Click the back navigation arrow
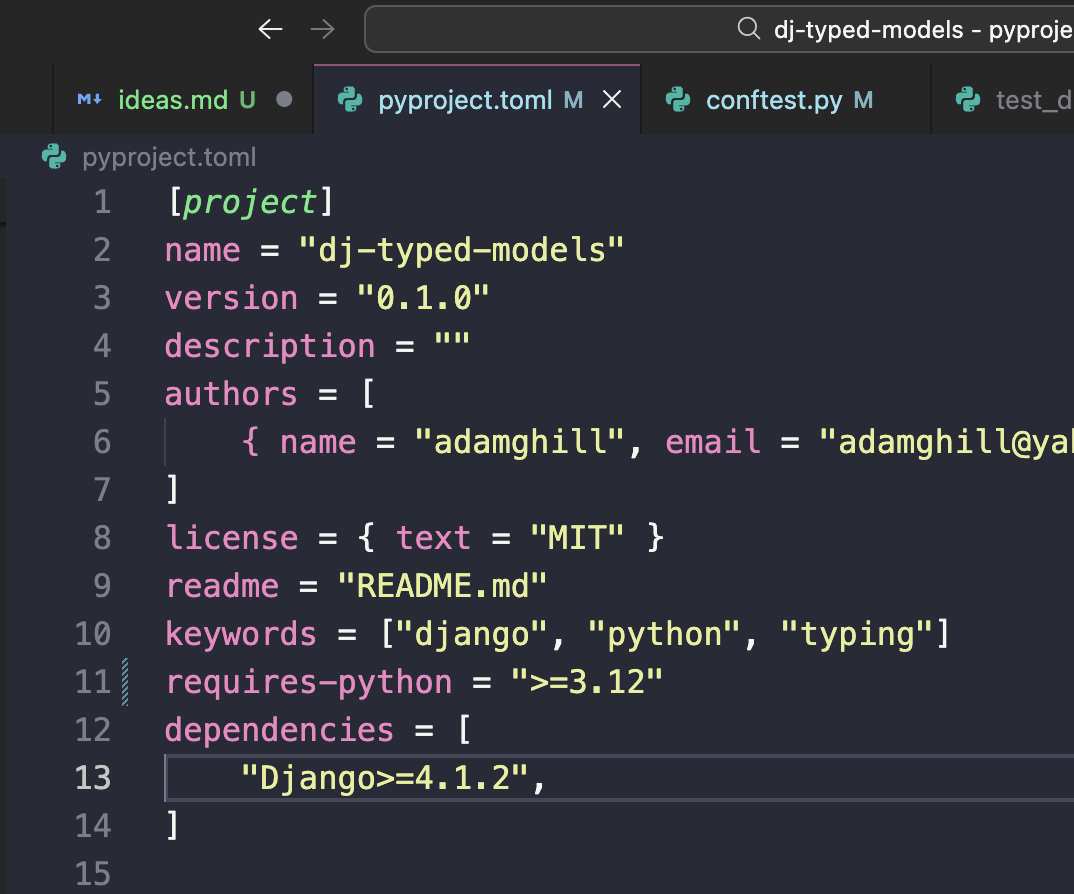This screenshot has width=1074, height=894. click(x=271, y=29)
